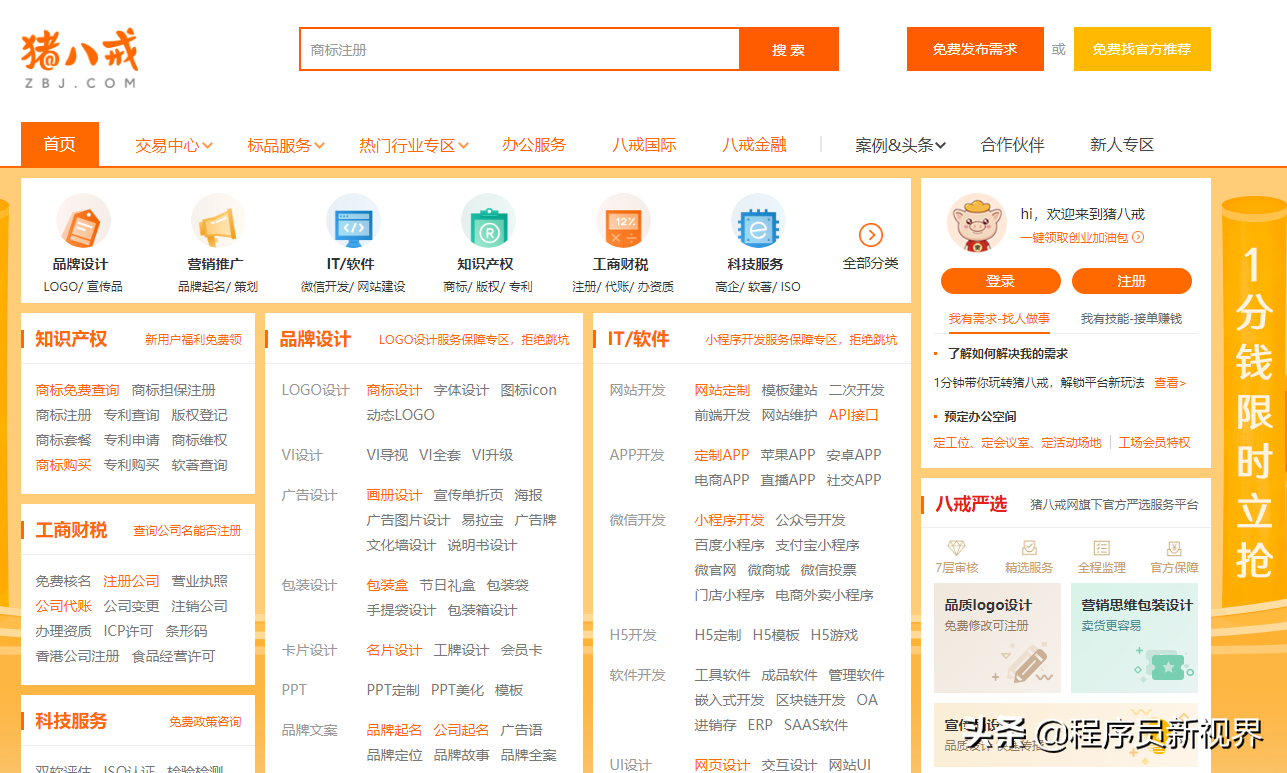Click the 精选服务 badge icon
This screenshot has width=1287, height=773.
[1026, 549]
